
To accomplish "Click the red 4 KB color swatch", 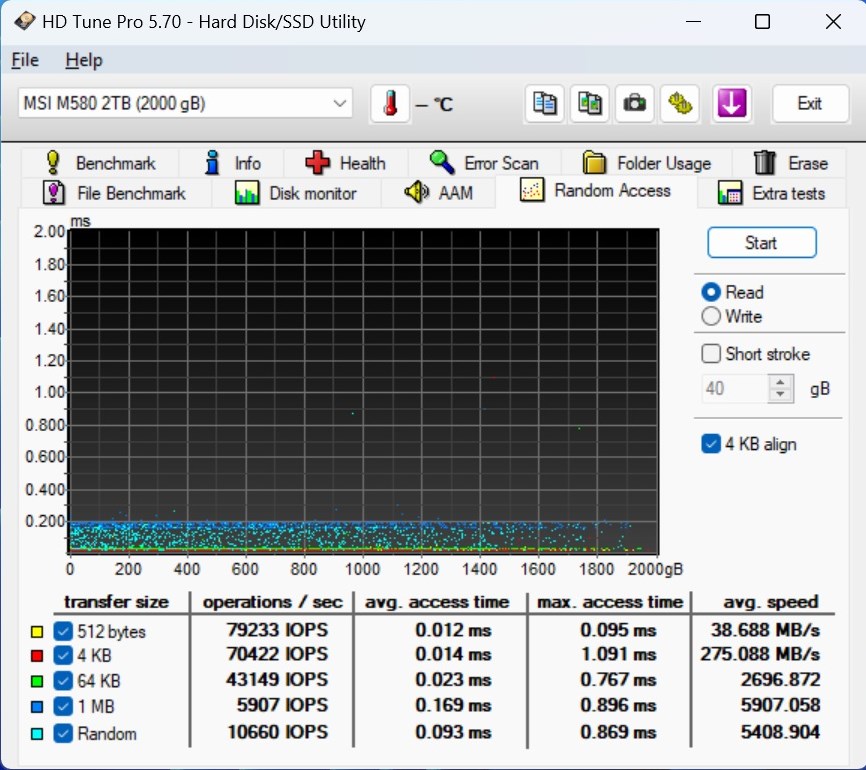I will pos(37,656).
